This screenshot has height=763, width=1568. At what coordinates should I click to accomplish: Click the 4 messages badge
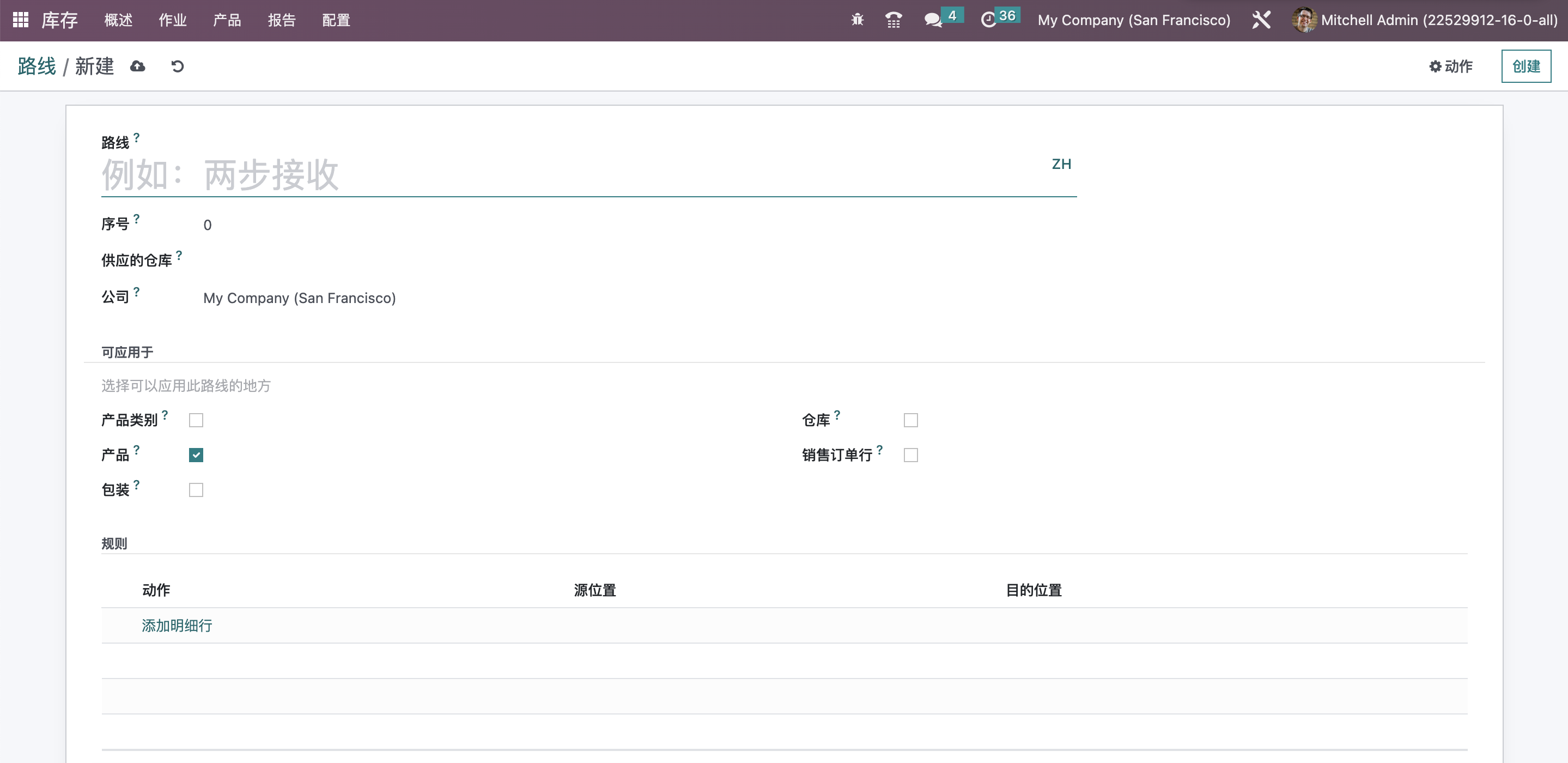952,15
